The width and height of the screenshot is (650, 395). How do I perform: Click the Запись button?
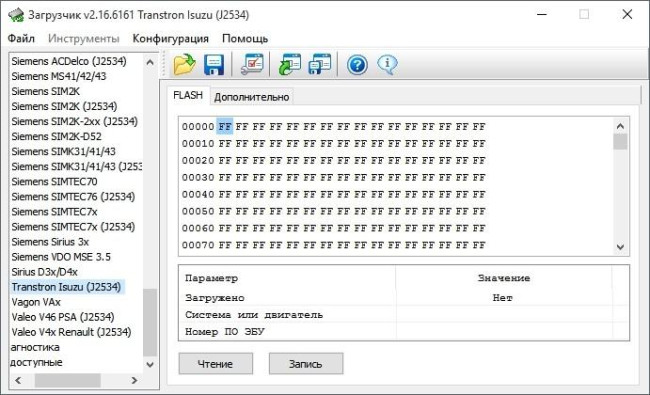tap(306, 364)
